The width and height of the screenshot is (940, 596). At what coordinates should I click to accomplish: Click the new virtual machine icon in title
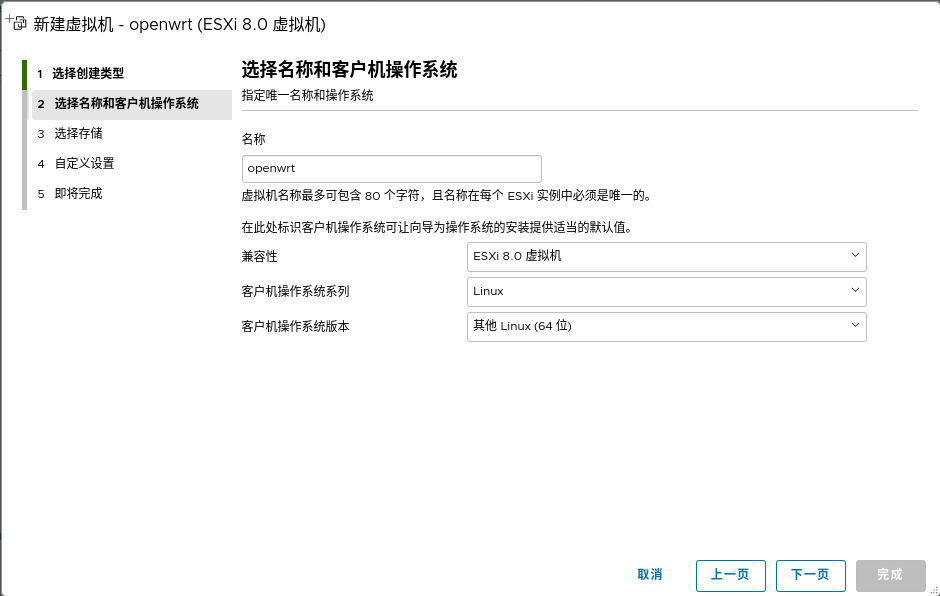tap(16, 23)
